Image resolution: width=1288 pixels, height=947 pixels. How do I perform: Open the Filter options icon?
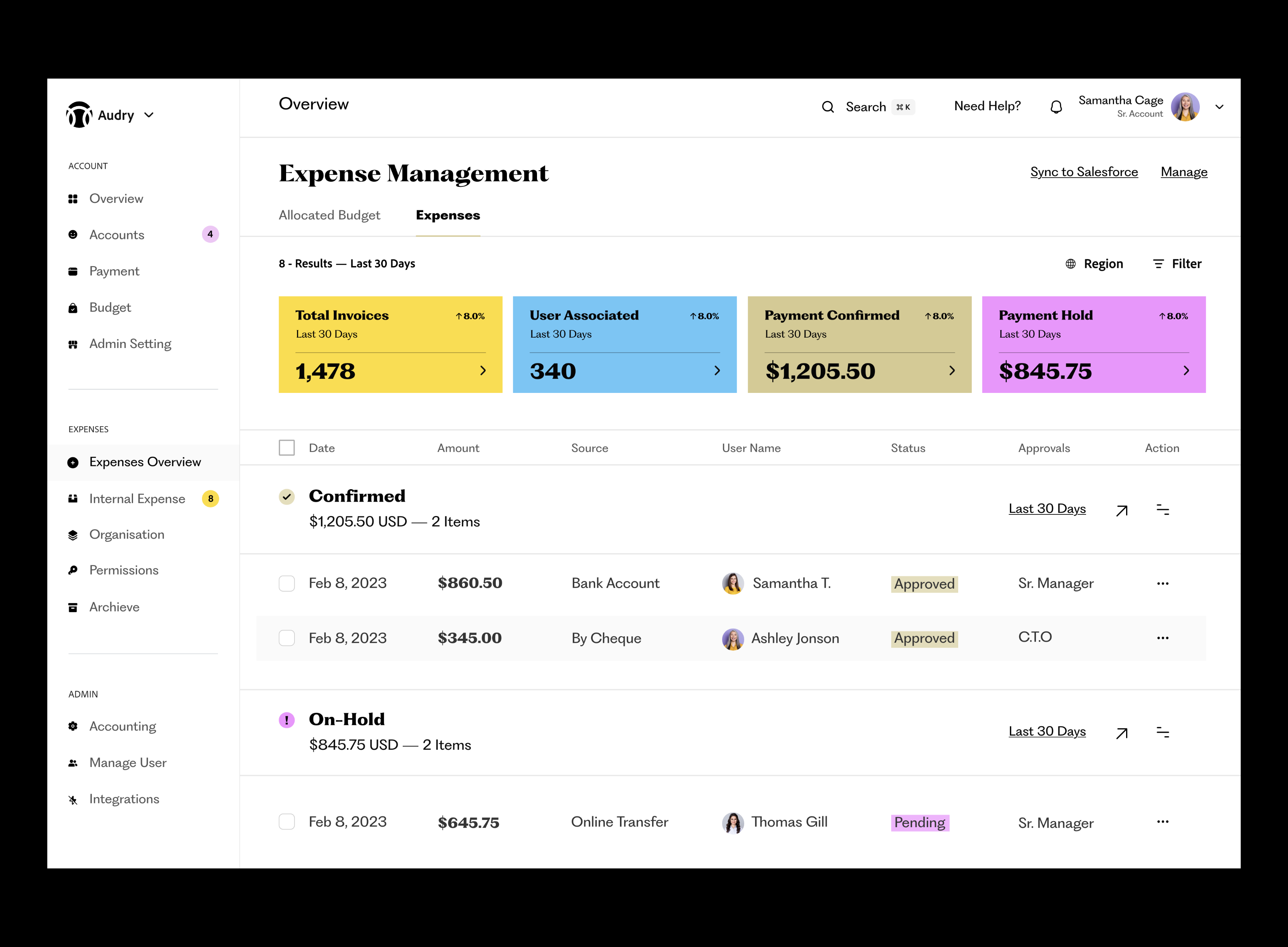(x=1158, y=264)
